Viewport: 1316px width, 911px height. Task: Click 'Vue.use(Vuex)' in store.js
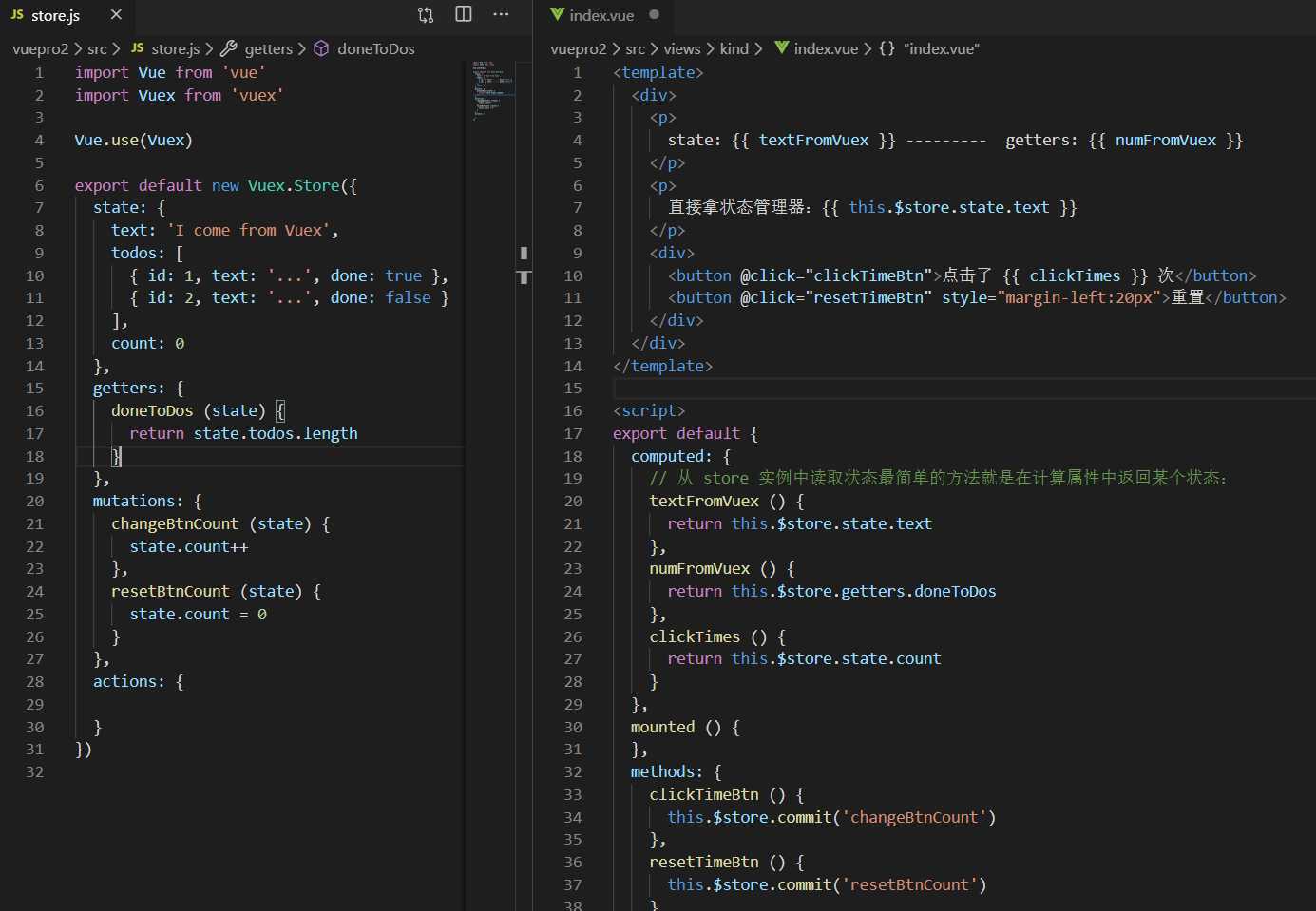point(134,140)
